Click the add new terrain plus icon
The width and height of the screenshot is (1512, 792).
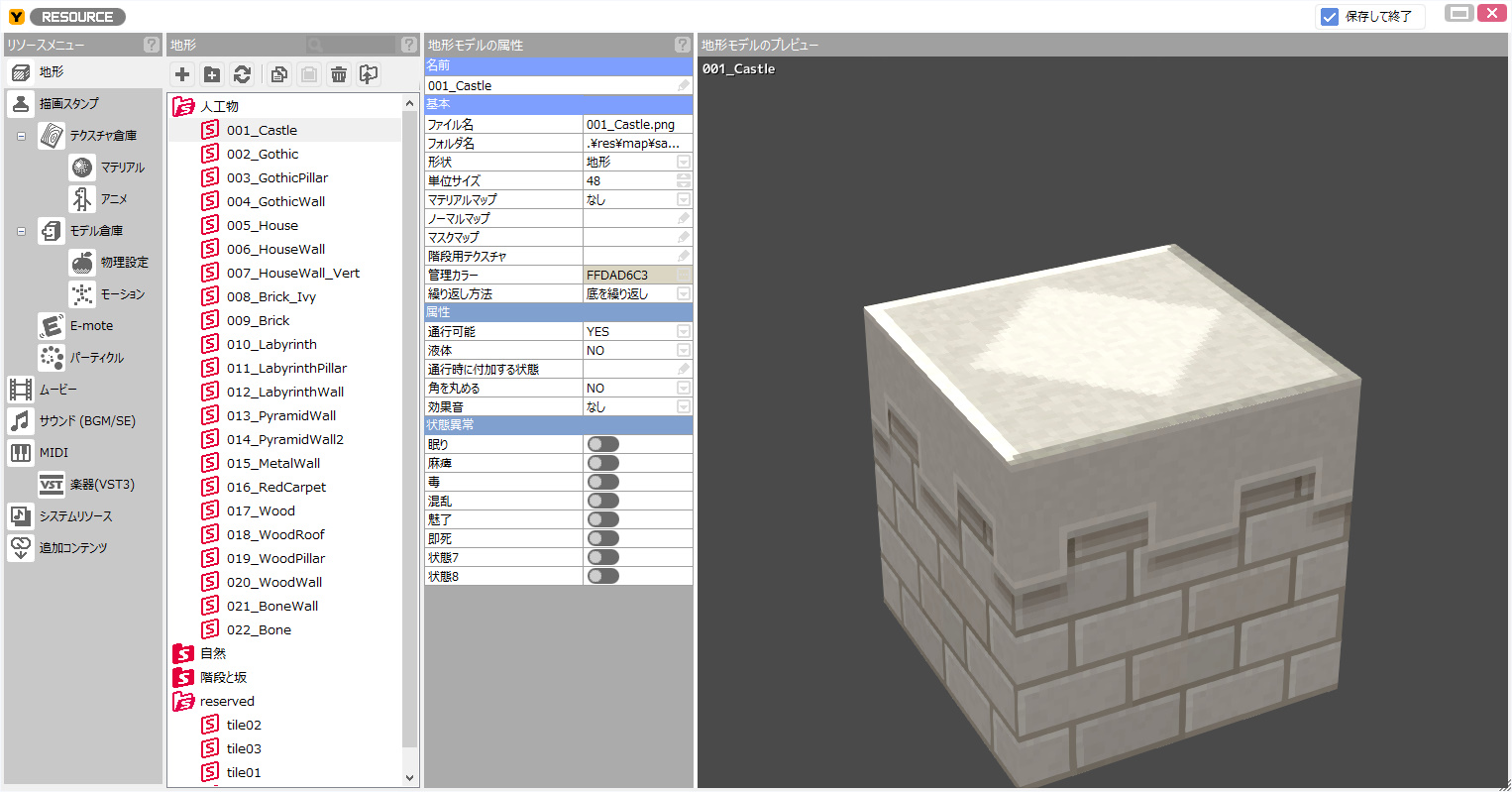182,74
